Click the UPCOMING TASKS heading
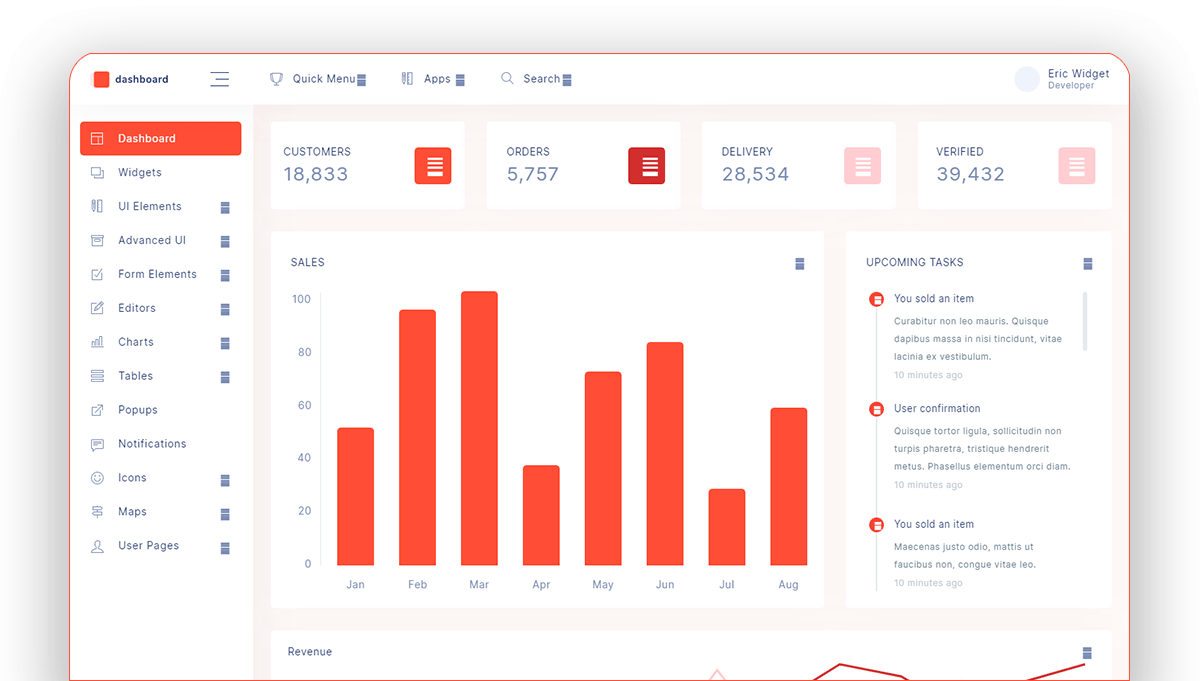Image resolution: width=1200 pixels, height=681 pixels. coord(915,263)
